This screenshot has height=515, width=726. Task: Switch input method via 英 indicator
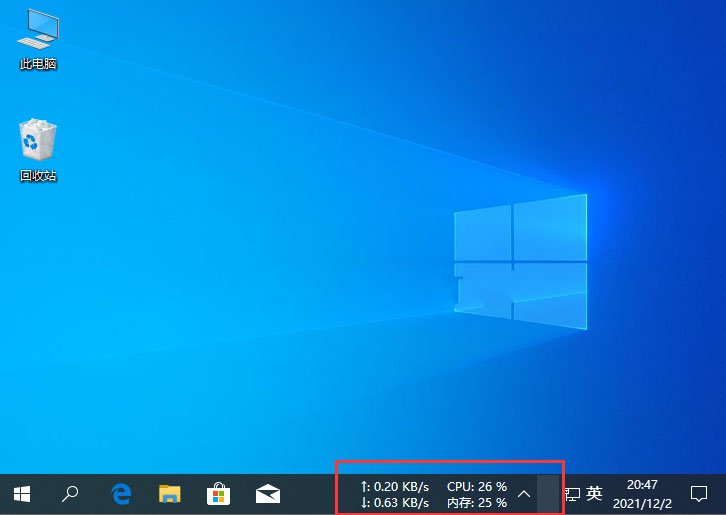[x=594, y=494]
